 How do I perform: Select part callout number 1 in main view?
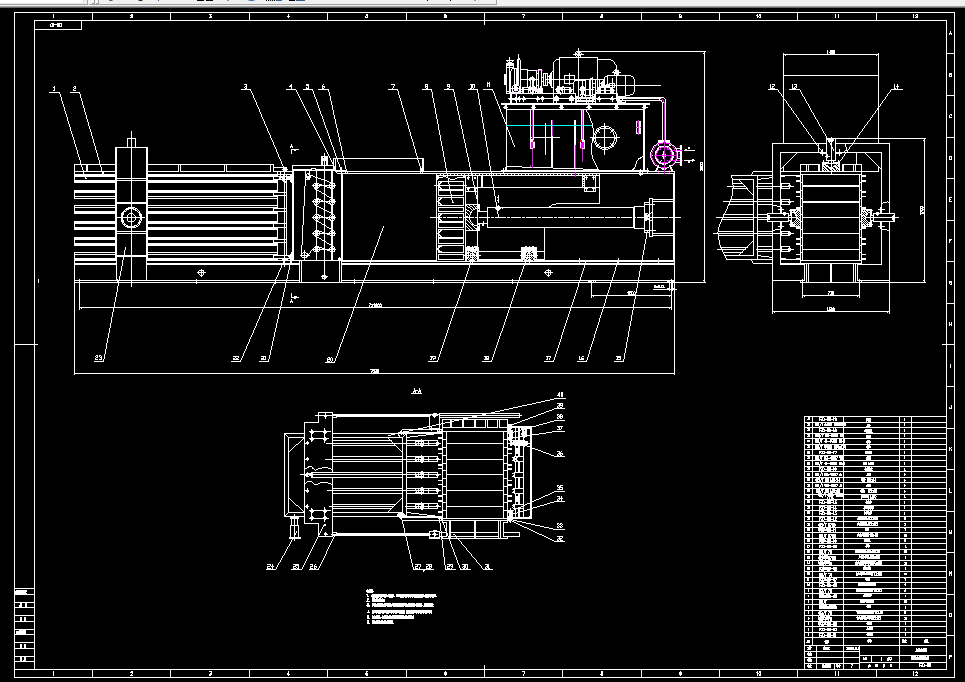point(54,89)
